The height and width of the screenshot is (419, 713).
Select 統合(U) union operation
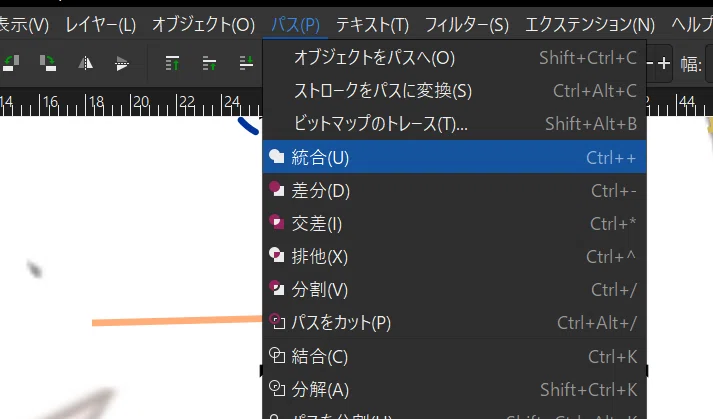[x=454, y=157]
